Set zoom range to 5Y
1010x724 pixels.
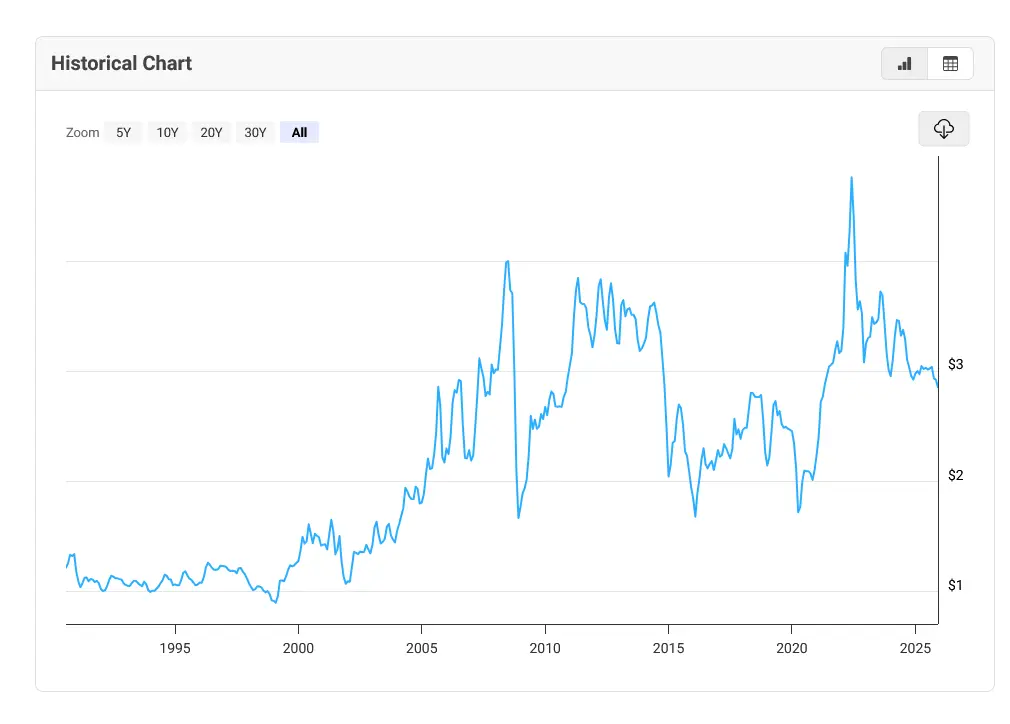tap(123, 132)
